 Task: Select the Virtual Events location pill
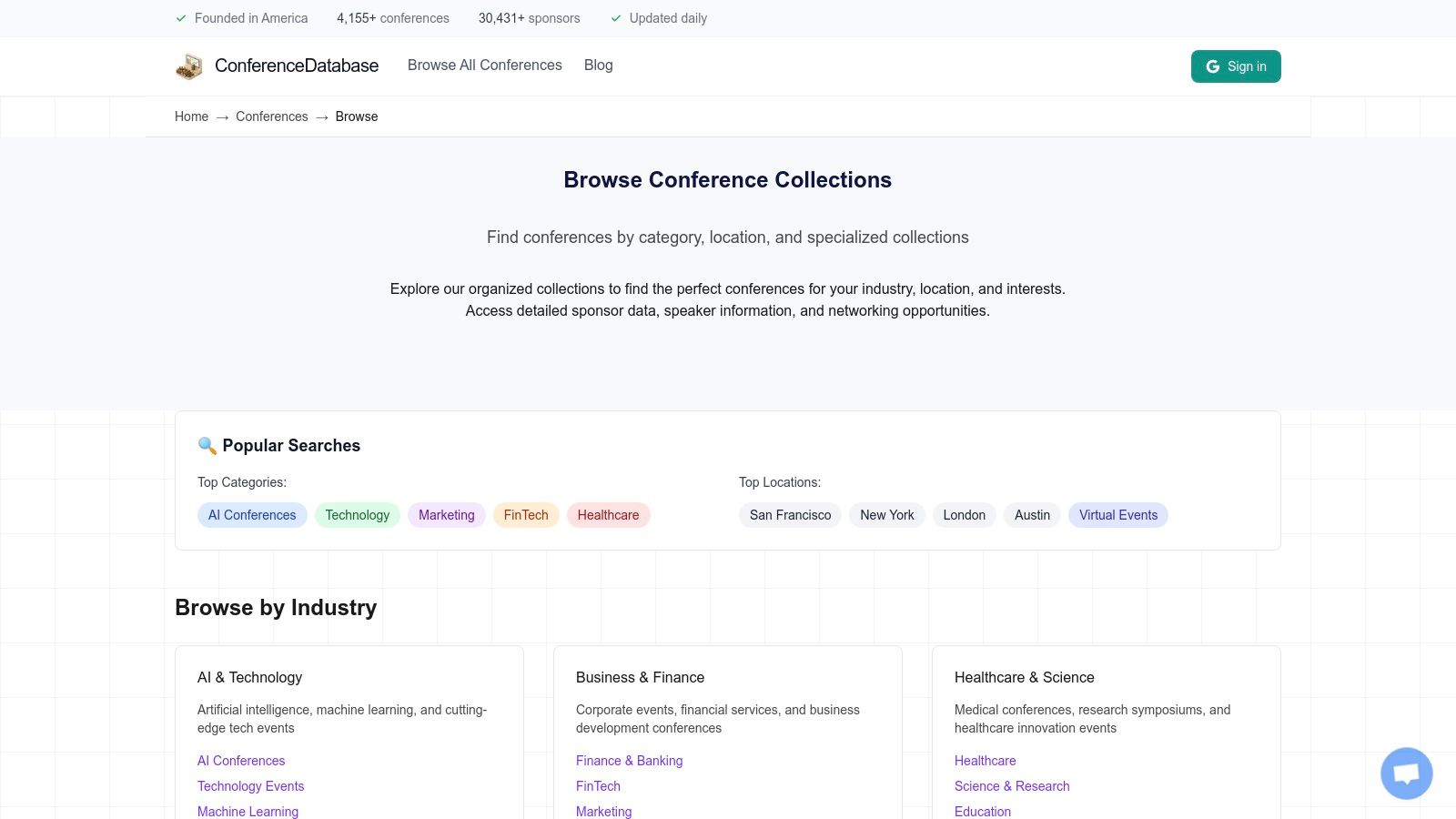[x=1117, y=515]
